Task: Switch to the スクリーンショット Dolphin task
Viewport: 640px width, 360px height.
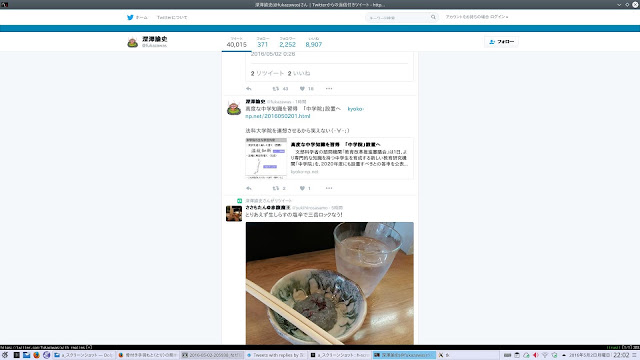Action: (84, 355)
